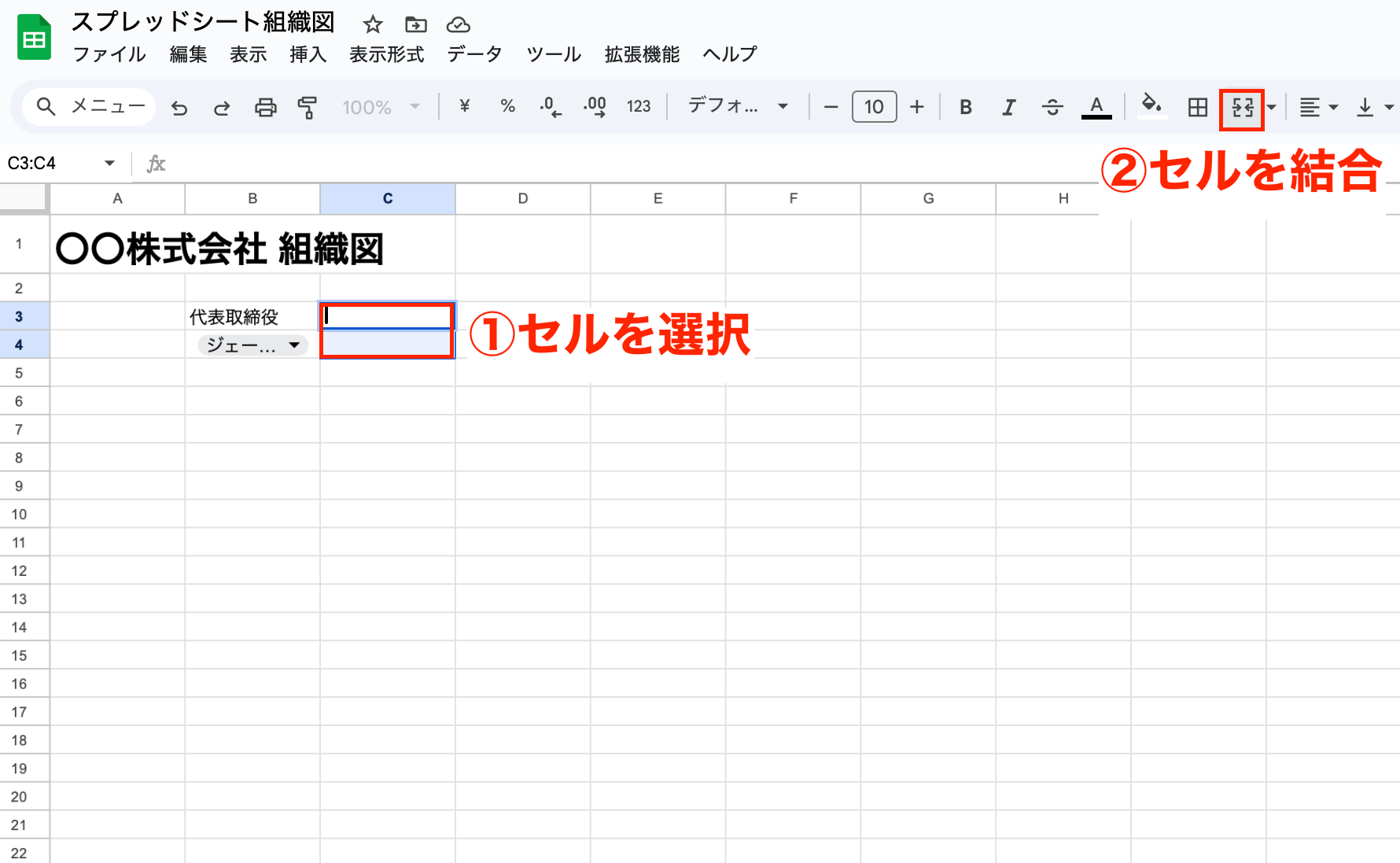The width and height of the screenshot is (1400, 863).
Task: Click the undo icon
Action: [179, 108]
